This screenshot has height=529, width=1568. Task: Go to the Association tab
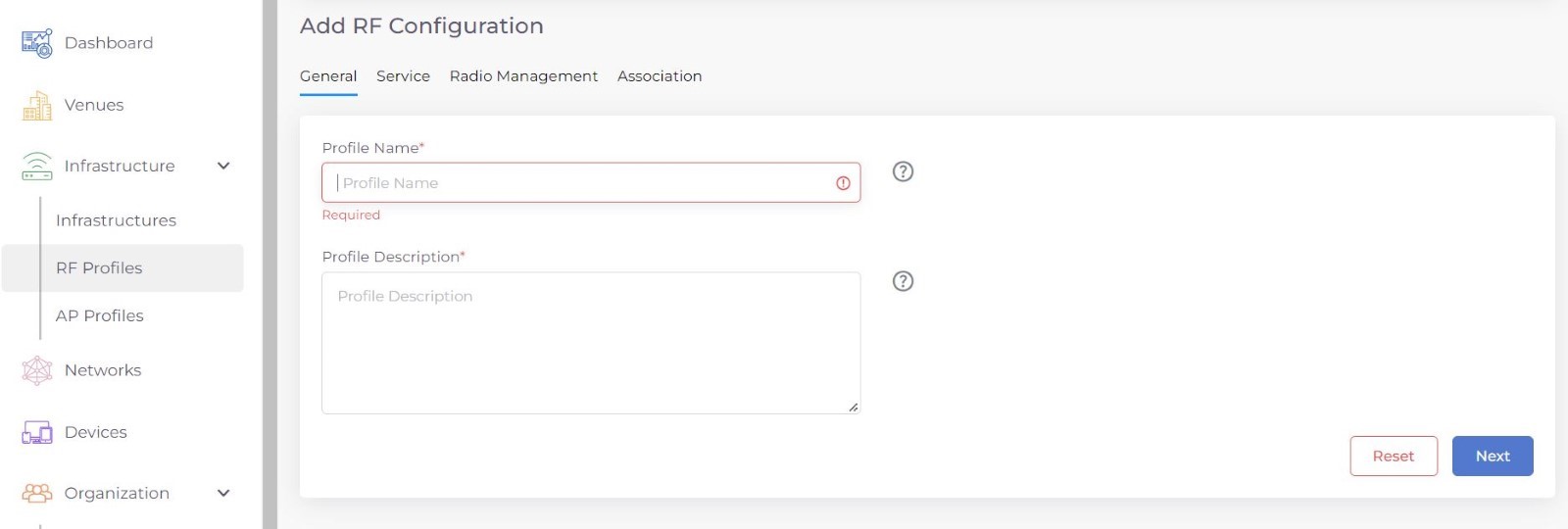(x=660, y=76)
